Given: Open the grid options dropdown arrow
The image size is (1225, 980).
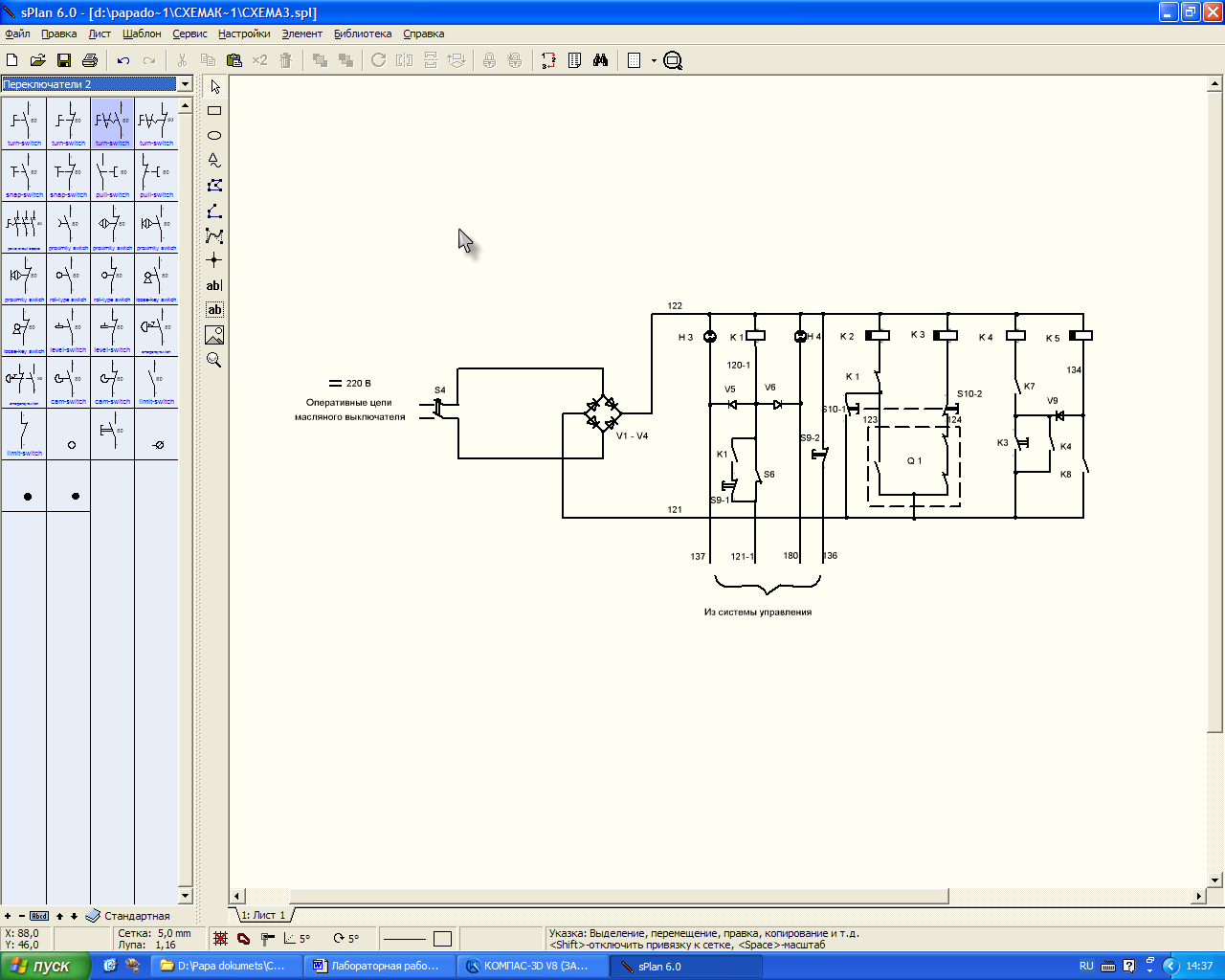Looking at the screenshot, I should pos(655,60).
